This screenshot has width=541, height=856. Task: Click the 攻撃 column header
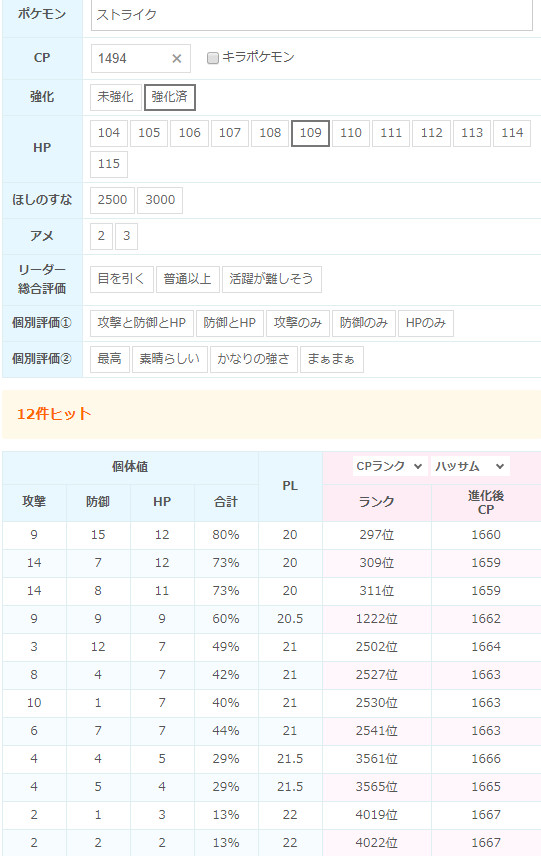pos(34,502)
